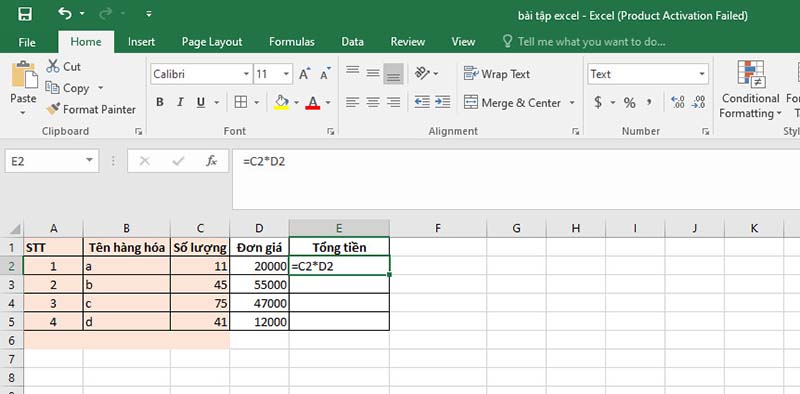The height and width of the screenshot is (394, 800).
Task: Cancel formula entry with X icon
Action: click(144, 161)
